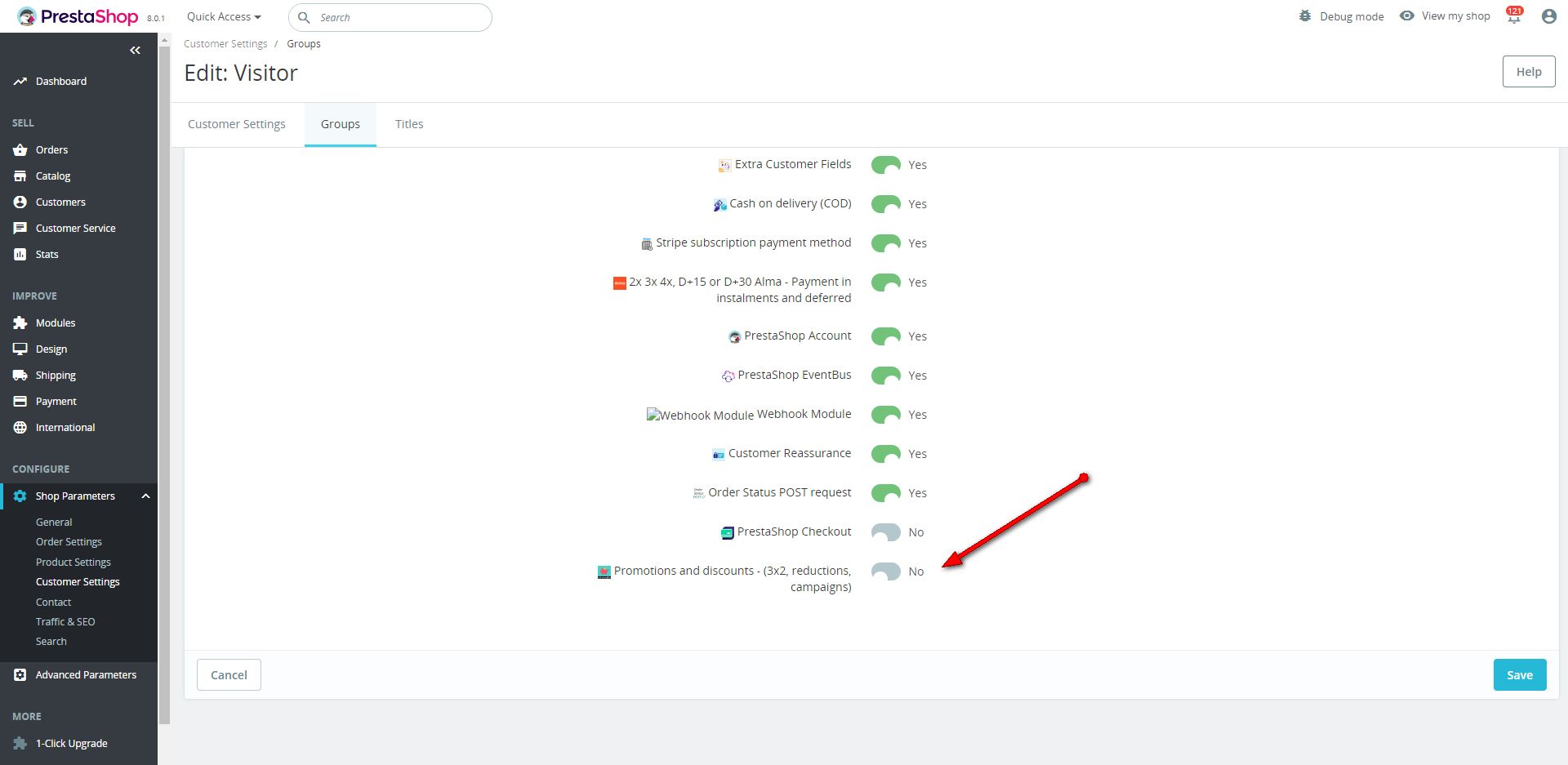Disable Customer Reassurance toggle
Screen dimensions: 1568x765
(886, 454)
